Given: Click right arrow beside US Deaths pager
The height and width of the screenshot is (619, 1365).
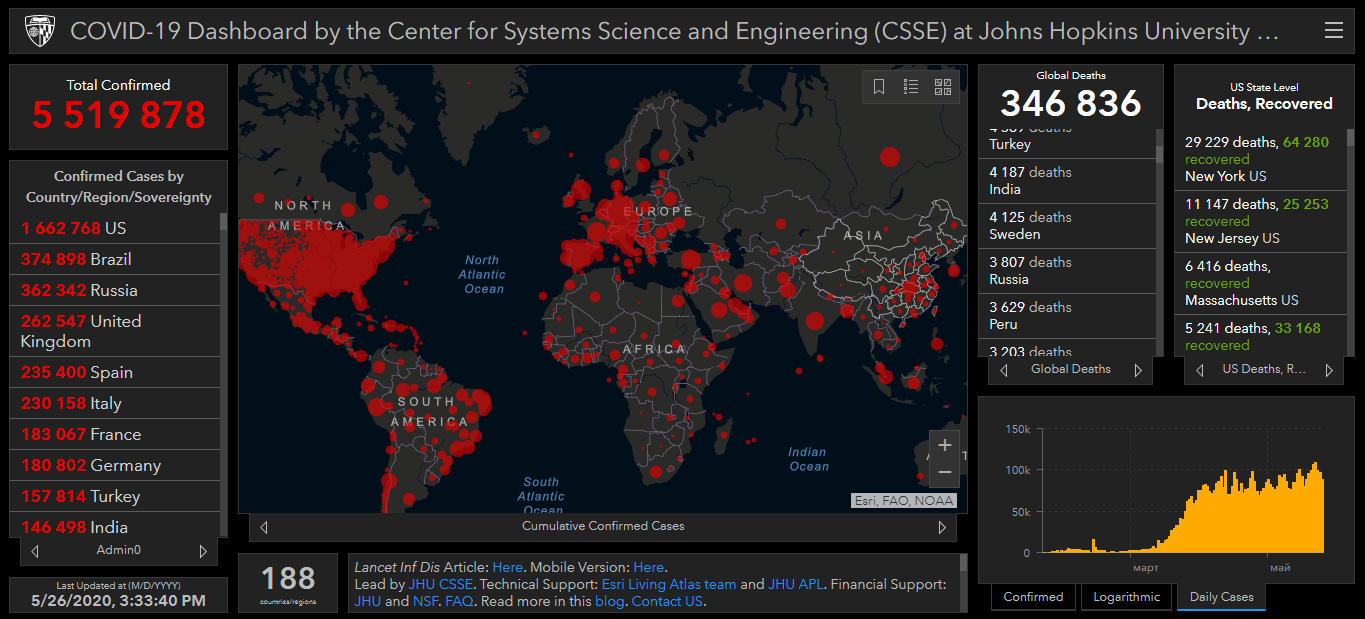Looking at the screenshot, I should pyautogui.click(x=1329, y=370).
